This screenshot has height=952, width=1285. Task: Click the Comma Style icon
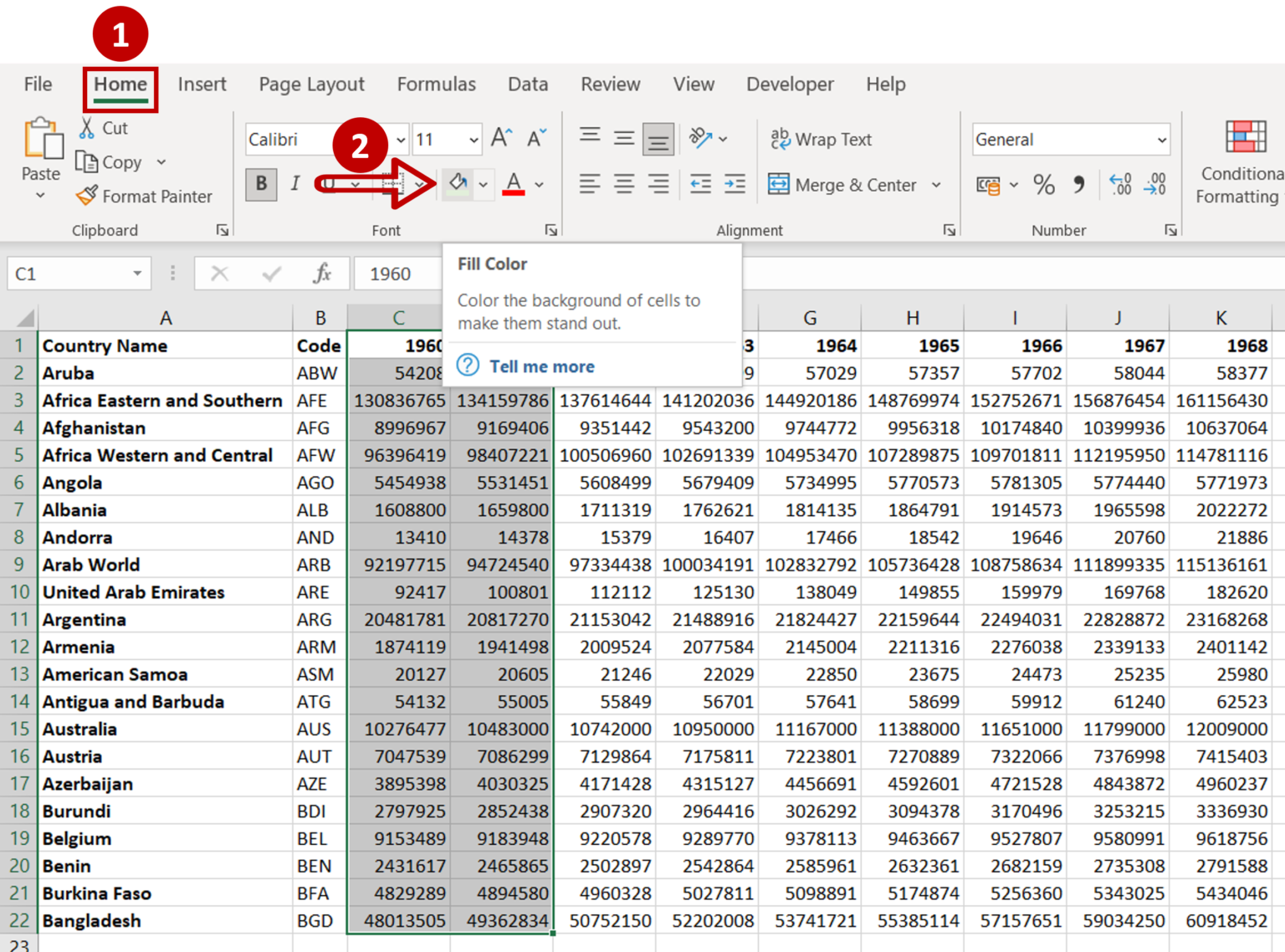point(1079,185)
